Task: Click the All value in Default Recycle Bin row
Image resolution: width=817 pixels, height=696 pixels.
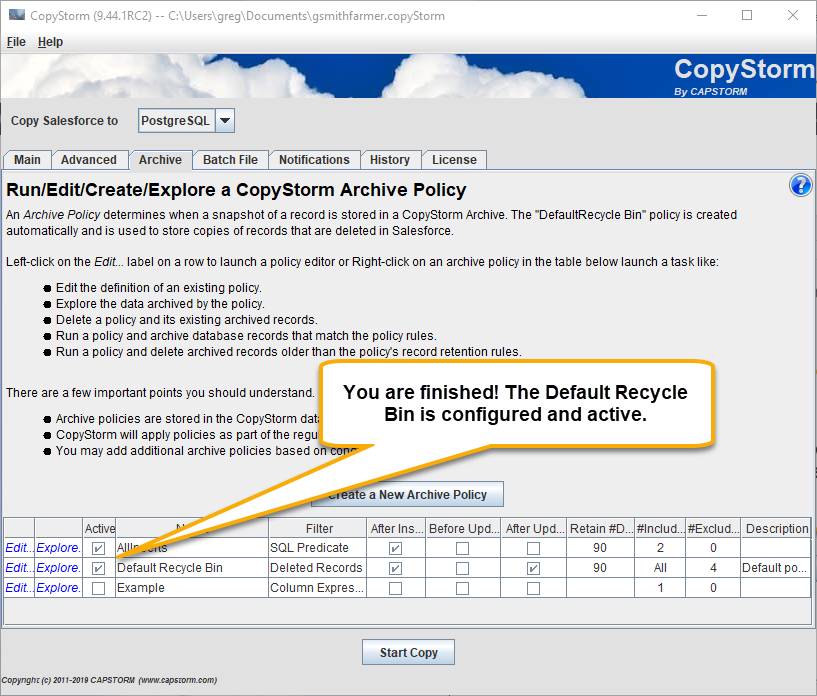Action: coord(660,568)
